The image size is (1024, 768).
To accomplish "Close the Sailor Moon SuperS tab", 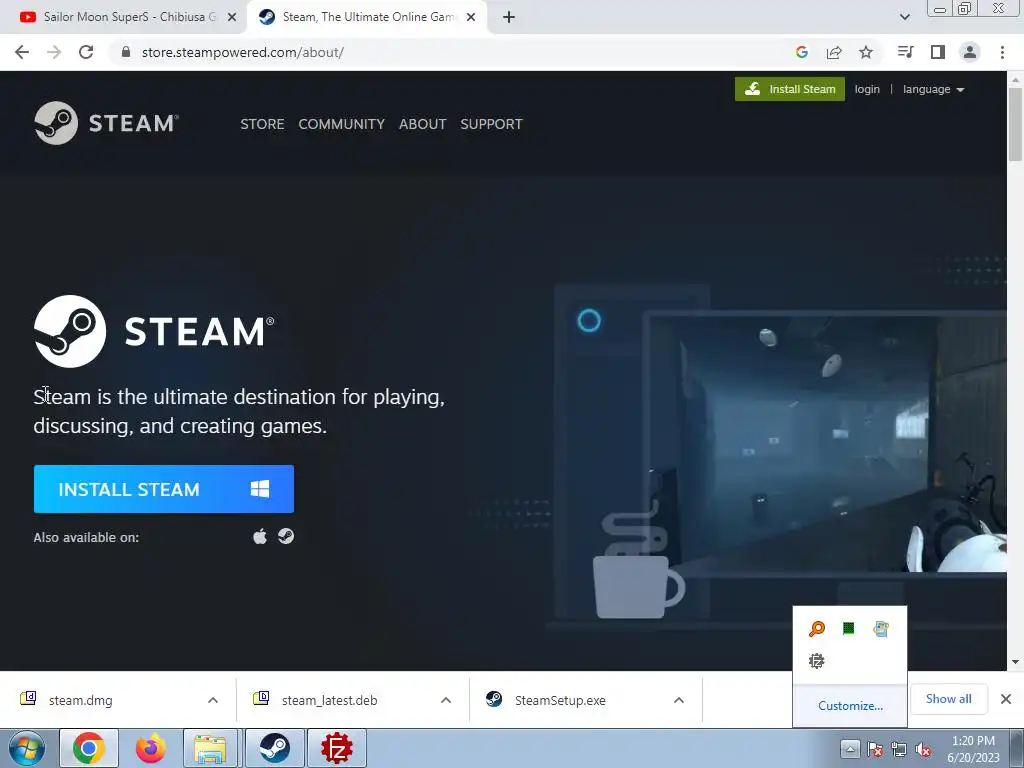I will (x=232, y=18).
